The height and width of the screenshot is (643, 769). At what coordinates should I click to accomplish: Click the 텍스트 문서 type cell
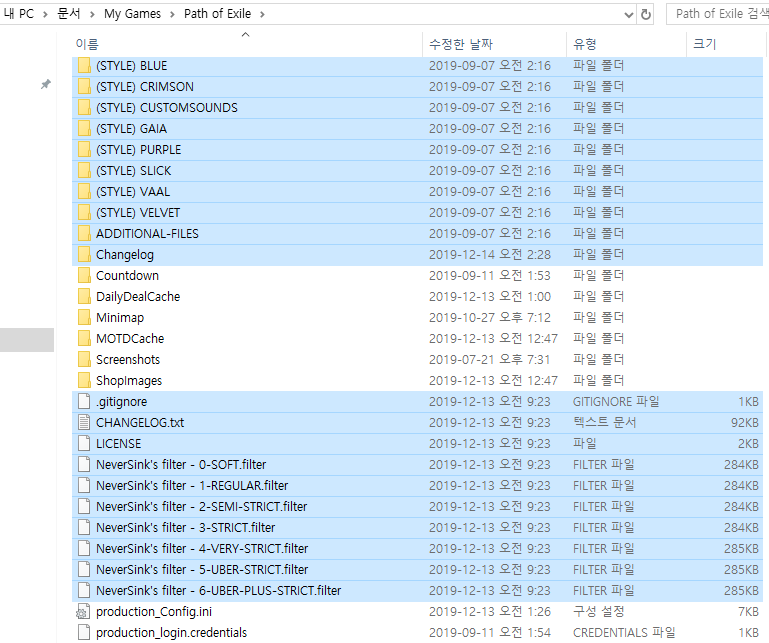(604, 423)
